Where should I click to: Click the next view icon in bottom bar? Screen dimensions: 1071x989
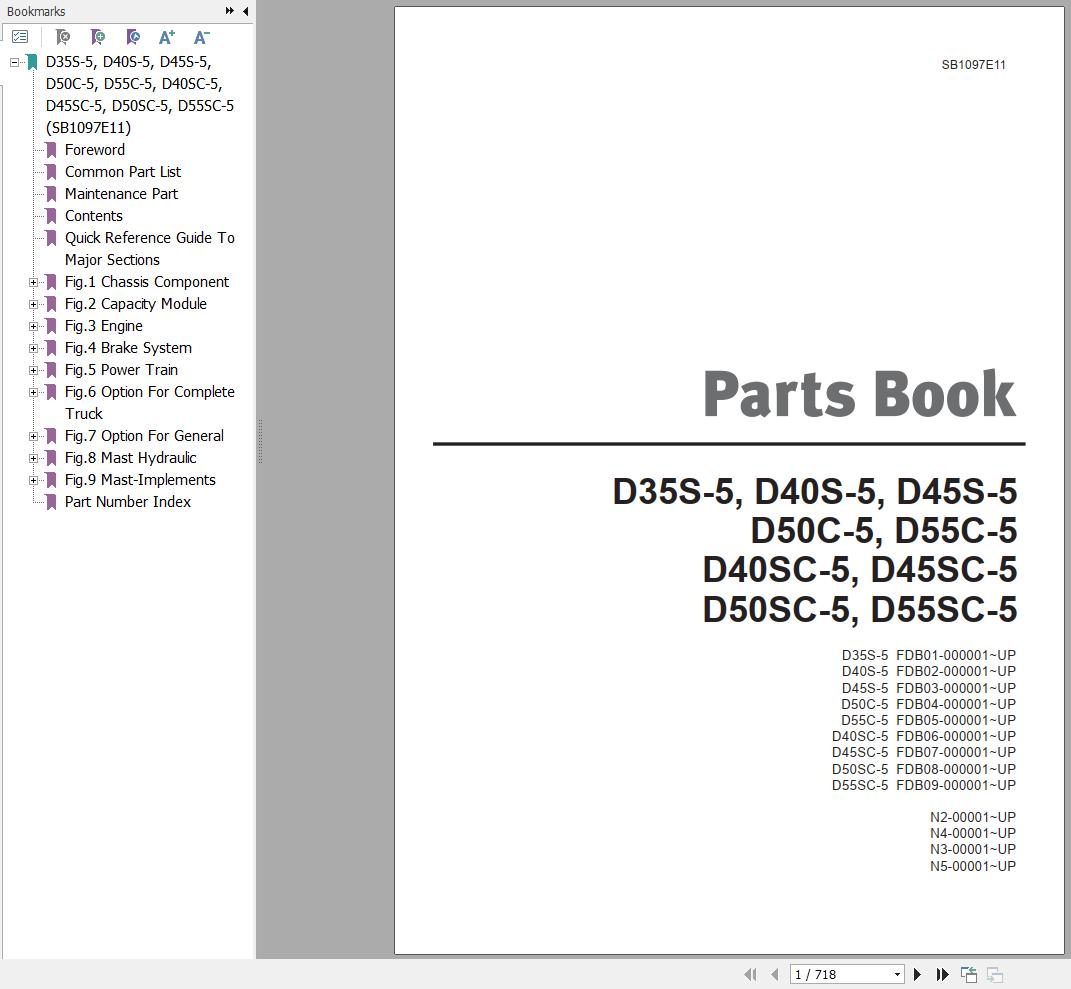994,975
